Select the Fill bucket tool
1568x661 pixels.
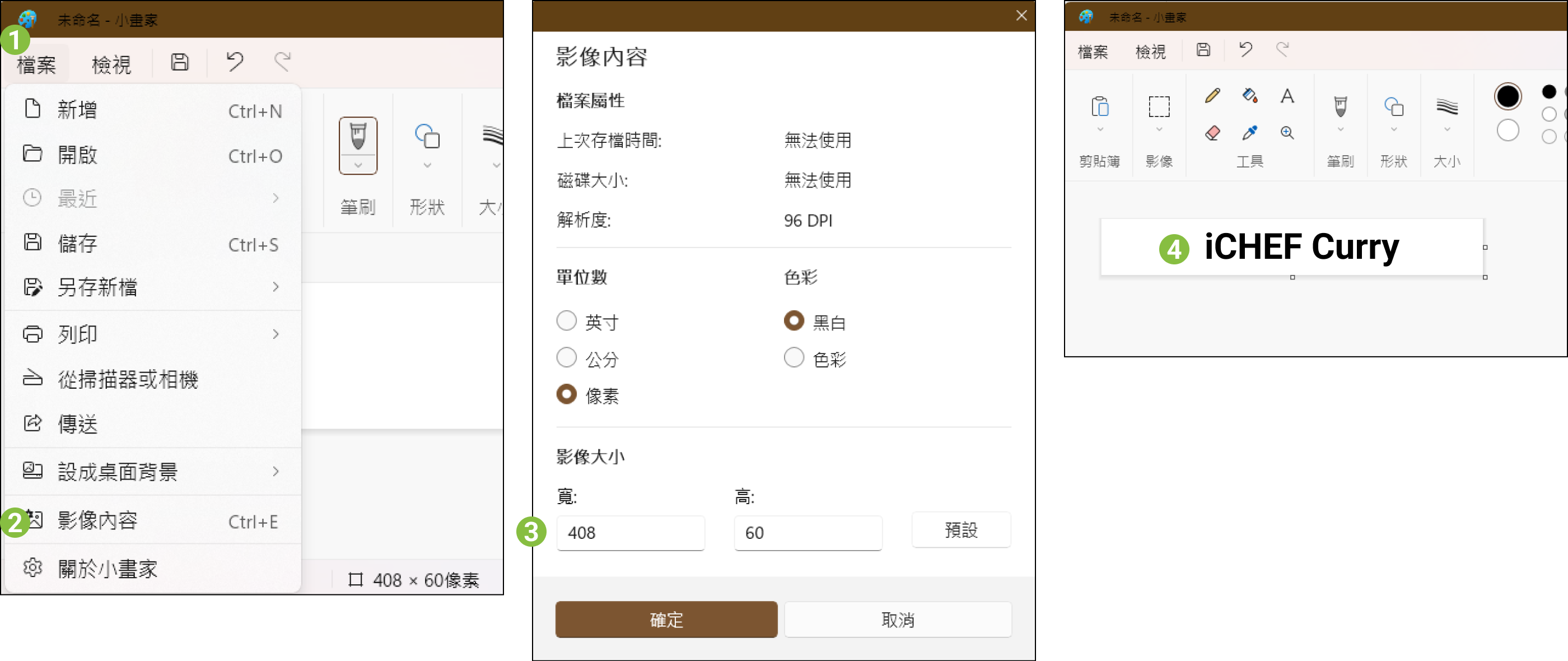point(1250,96)
